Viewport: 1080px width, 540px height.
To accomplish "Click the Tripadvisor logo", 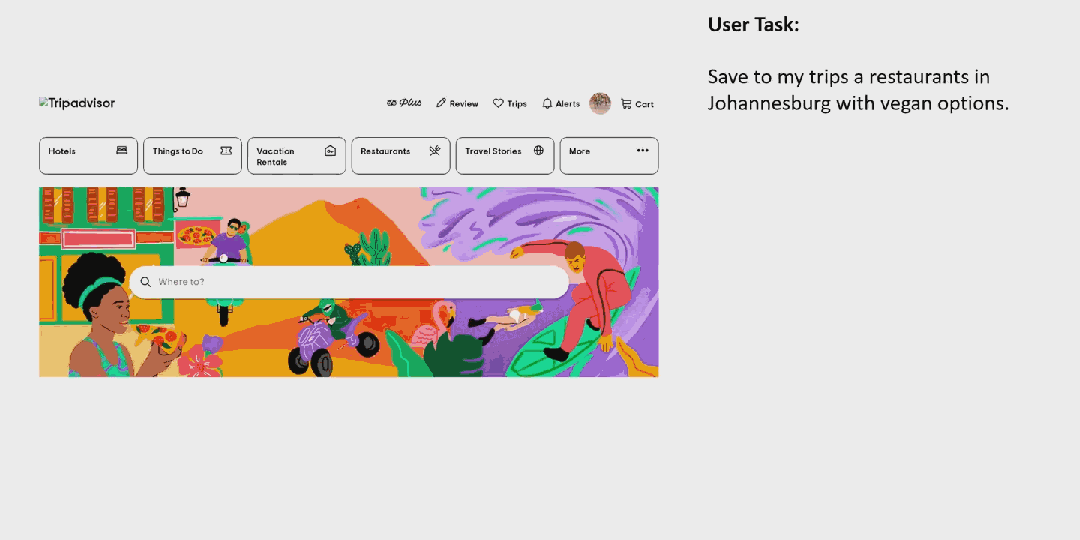I will pyautogui.click(x=77, y=103).
